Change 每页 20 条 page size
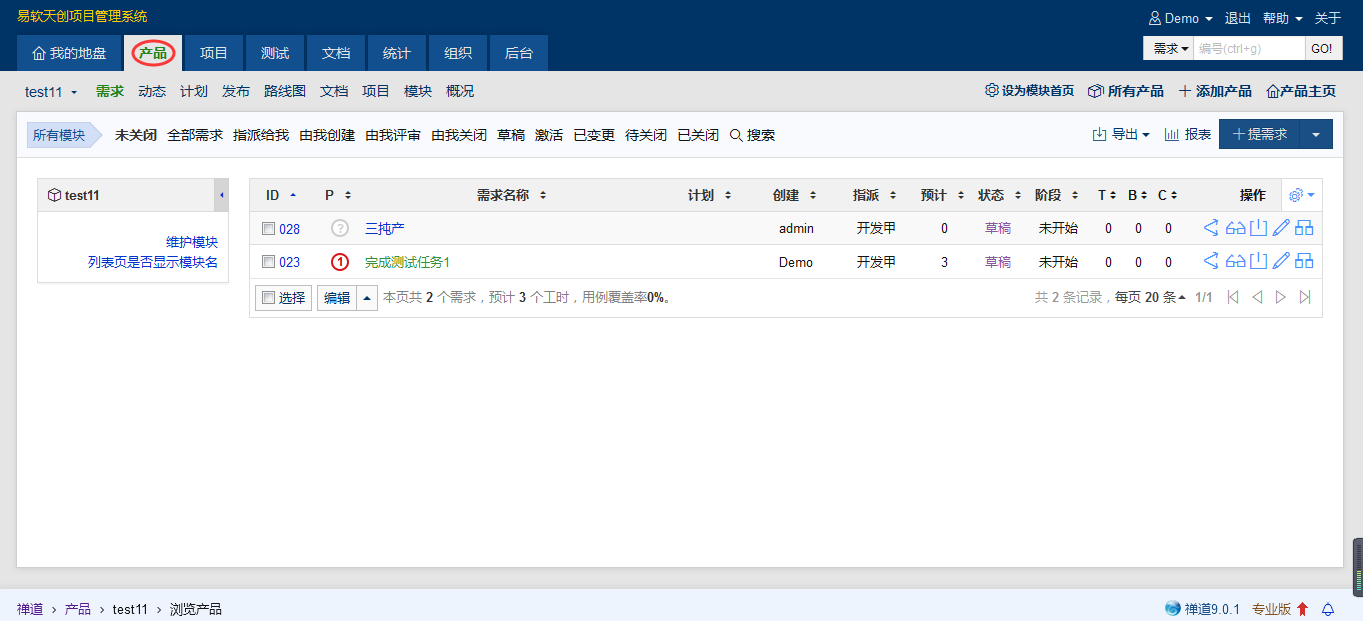The height and width of the screenshot is (621, 1363). point(1151,297)
